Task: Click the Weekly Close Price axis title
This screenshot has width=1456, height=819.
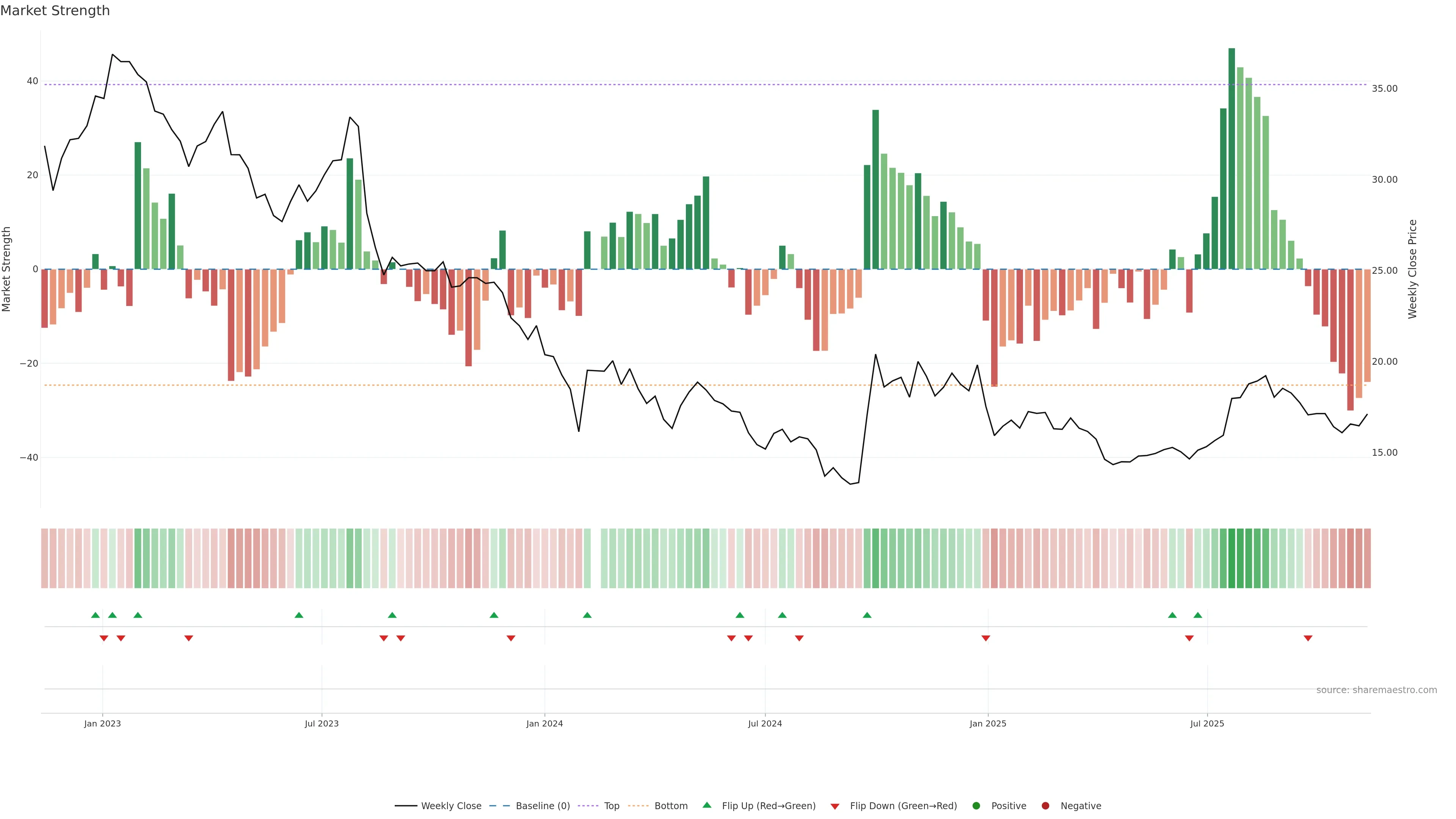Action: pos(1412,269)
